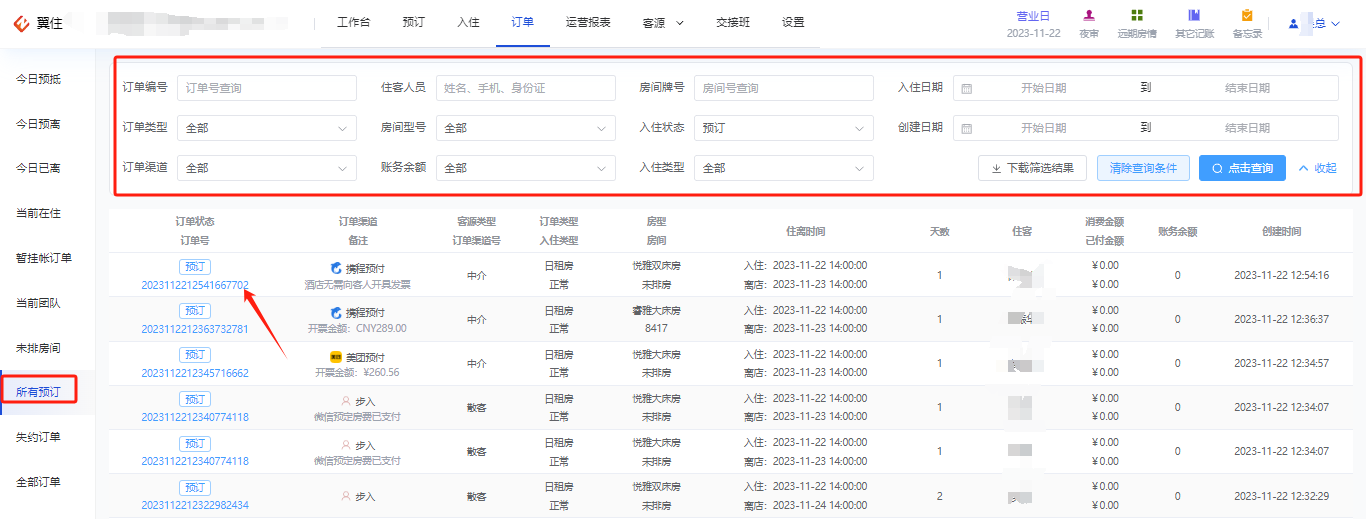Click creation time 2023-11-22 12:32:29
The image size is (1366, 519).
click(x=1281, y=496)
